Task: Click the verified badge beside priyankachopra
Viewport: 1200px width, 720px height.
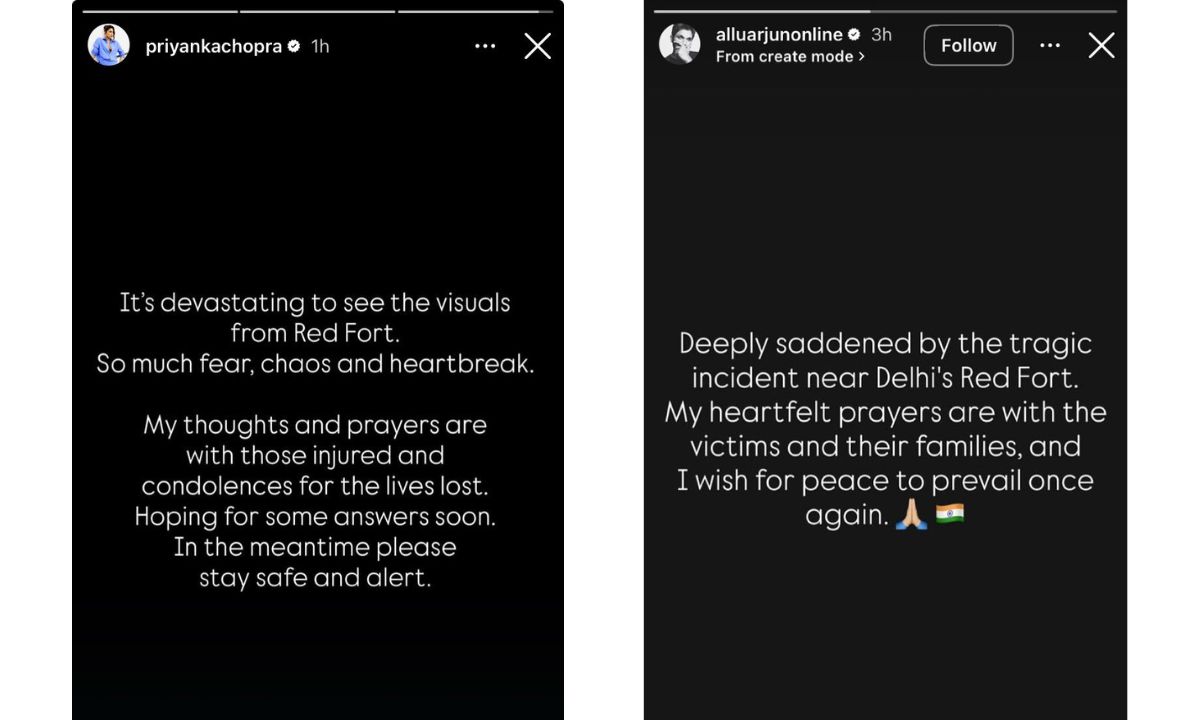Action: [x=292, y=45]
